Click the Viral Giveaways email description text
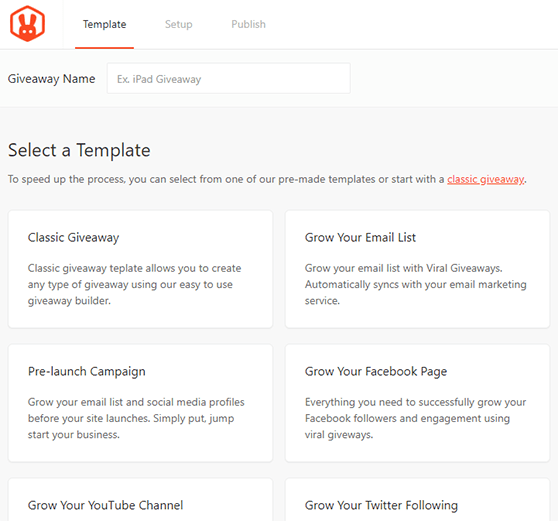Image resolution: width=558 pixels, height=521 pixels. (416, 284)
